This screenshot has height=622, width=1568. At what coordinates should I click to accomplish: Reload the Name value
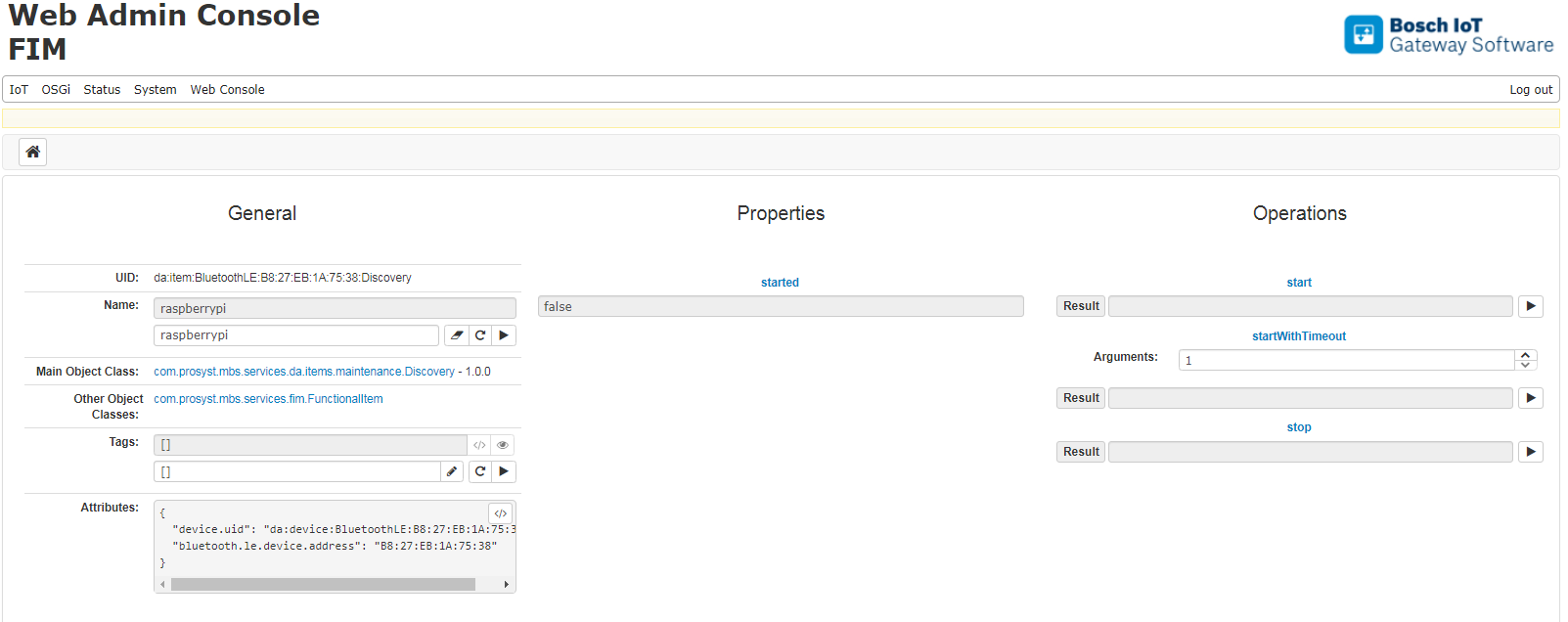tap(480, 335)
